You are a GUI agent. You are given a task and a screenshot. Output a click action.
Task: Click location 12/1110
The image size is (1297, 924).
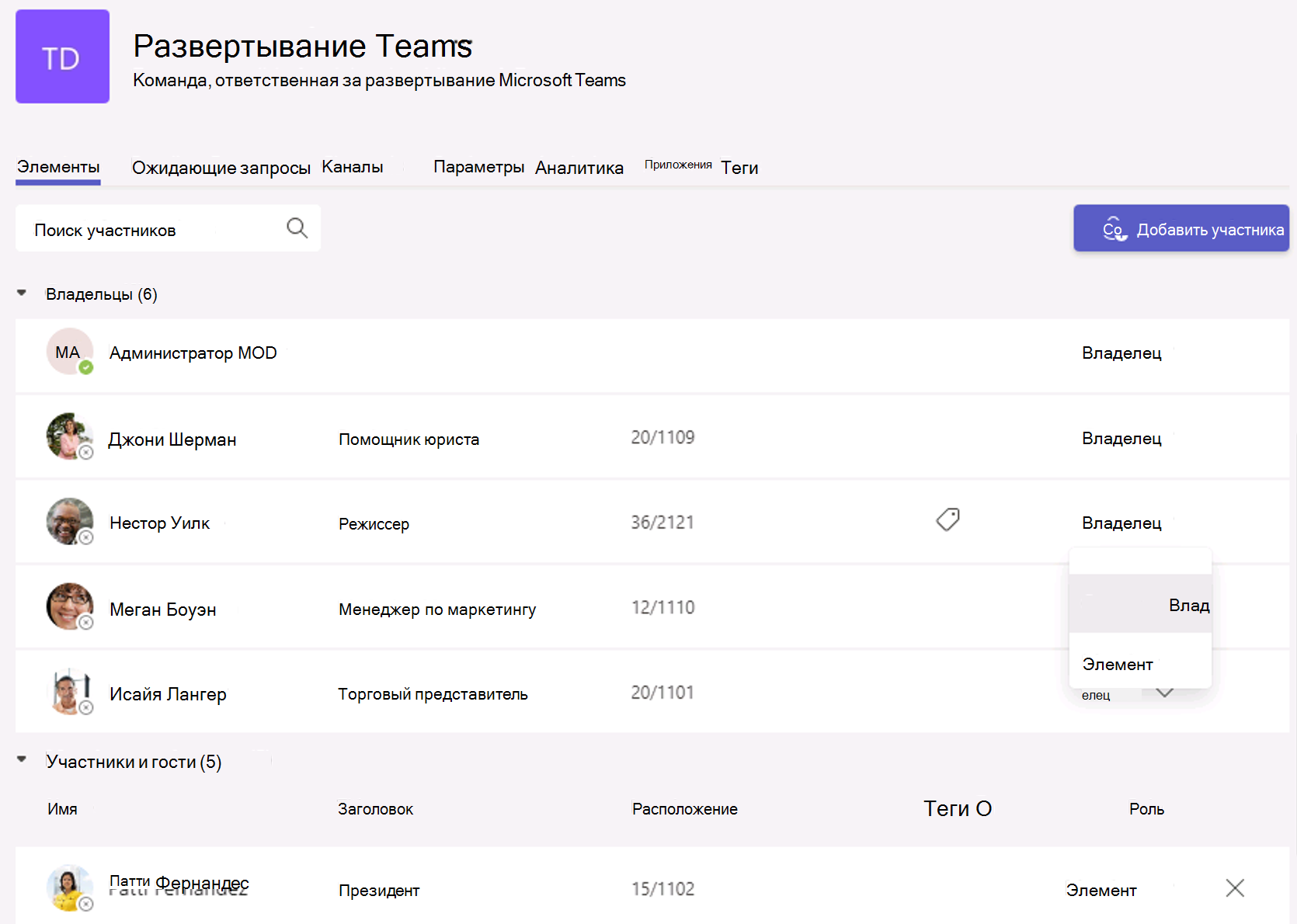662,607
